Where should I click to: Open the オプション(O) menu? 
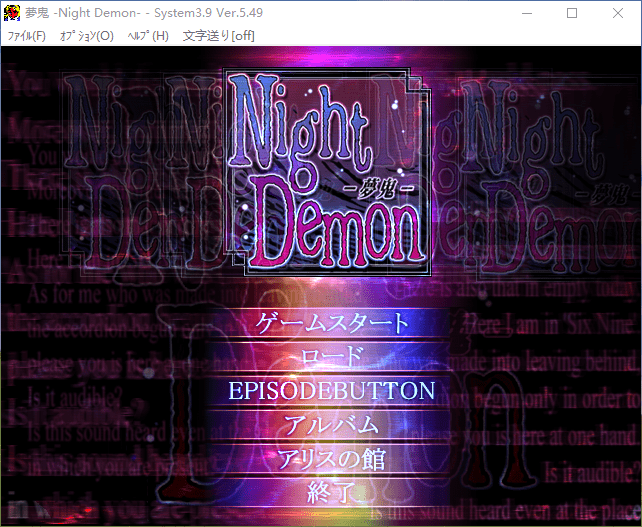pyautogui.click(x=87, y=36)
